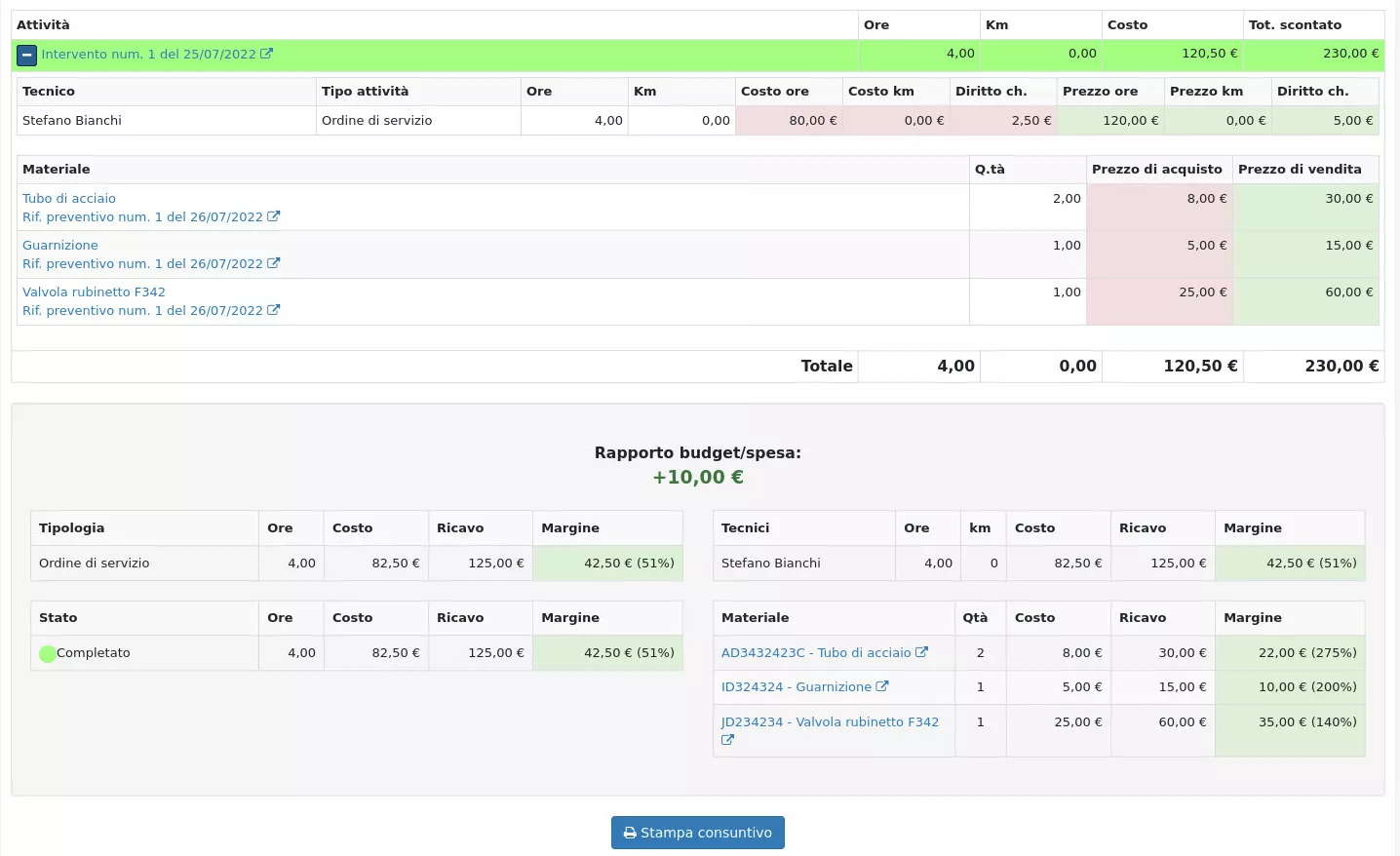Open JD234234 - Valvola rubinetto F342 link

tap(830, 722)
